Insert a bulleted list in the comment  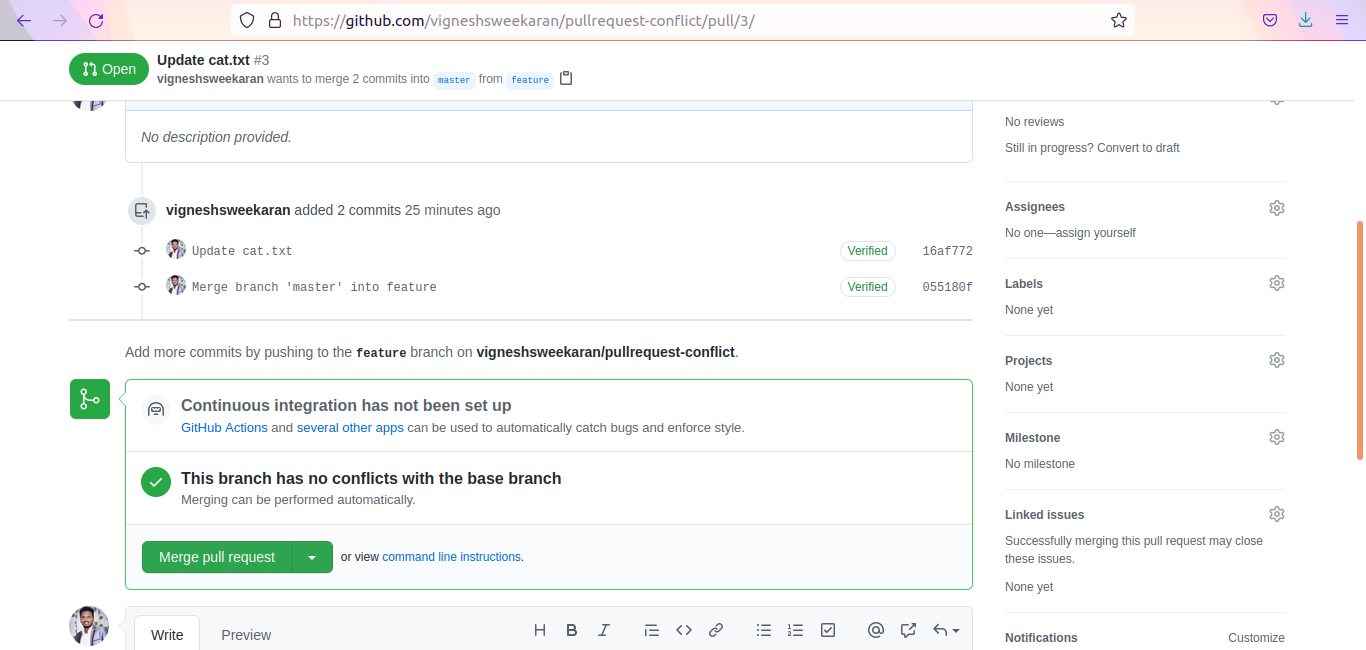(x=764, y=630)
